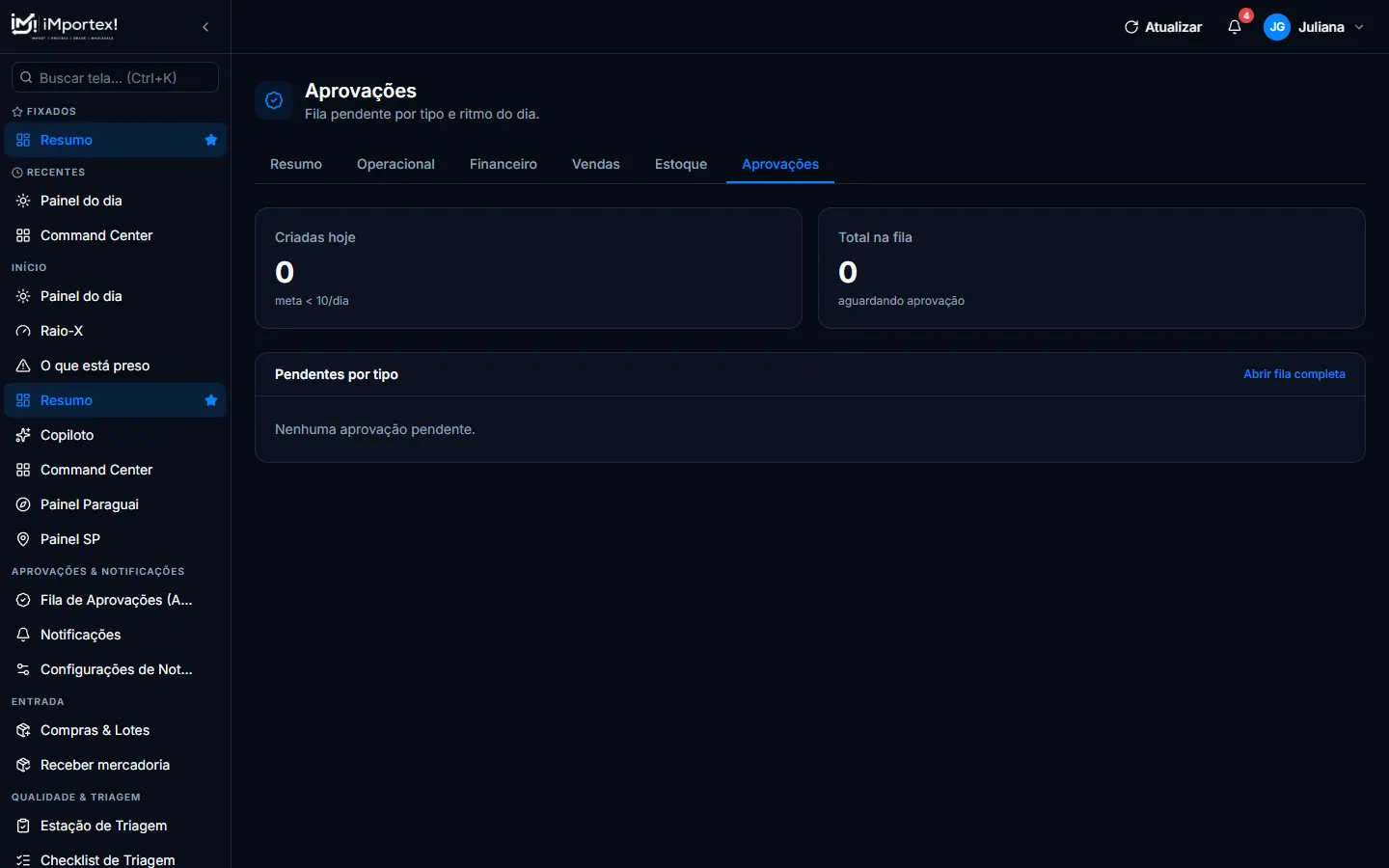The width and height of the screenshot is (1389, 868).
Task: Open Copiloto in the sidebar
Action: pyautogui.click(x=115, y=435)
